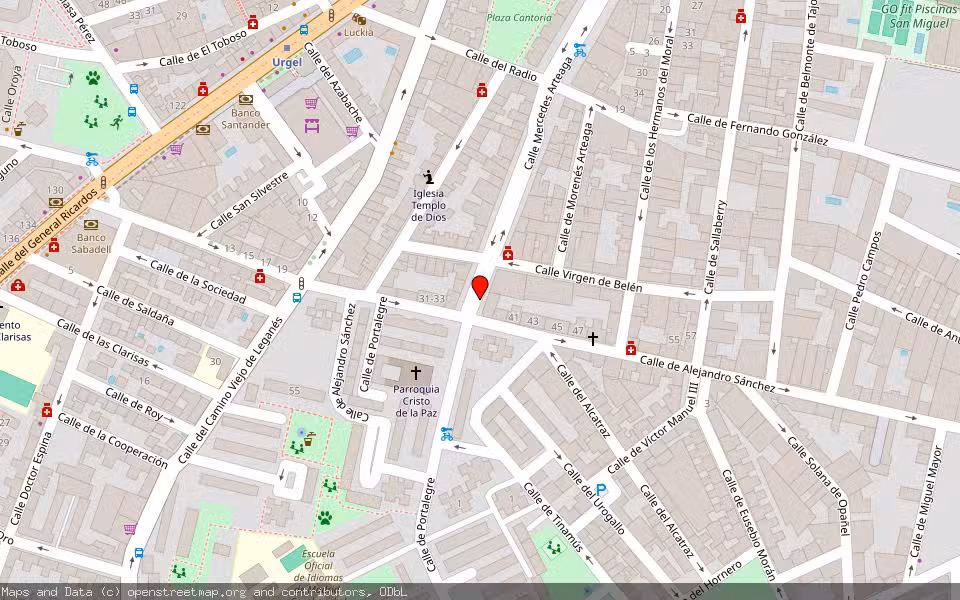This screenshot has width=960, height=600.
Task: Click the pharmacy icon on Calle de El Toboso
Action: [x=253, y=23]
